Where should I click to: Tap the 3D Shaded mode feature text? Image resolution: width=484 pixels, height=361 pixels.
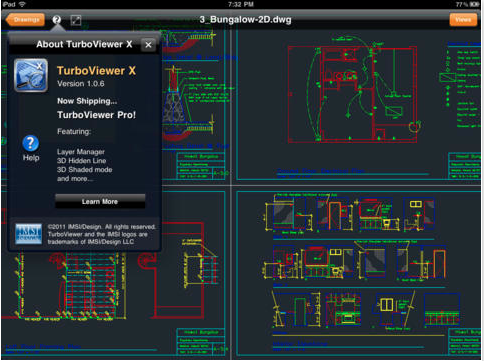pos(84,170)
